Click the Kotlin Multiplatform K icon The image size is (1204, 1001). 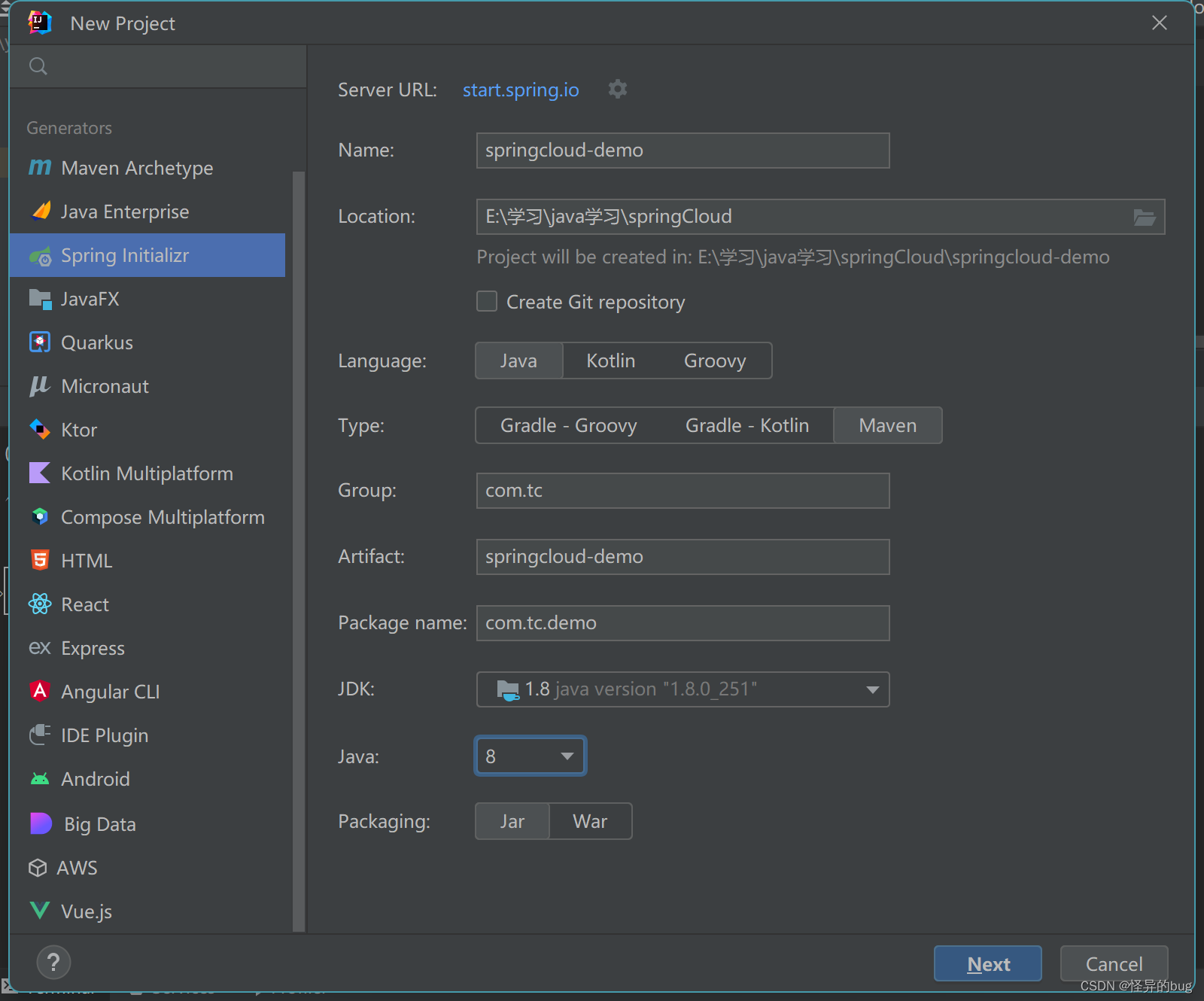pyautogui.click(x=40, y=473)
